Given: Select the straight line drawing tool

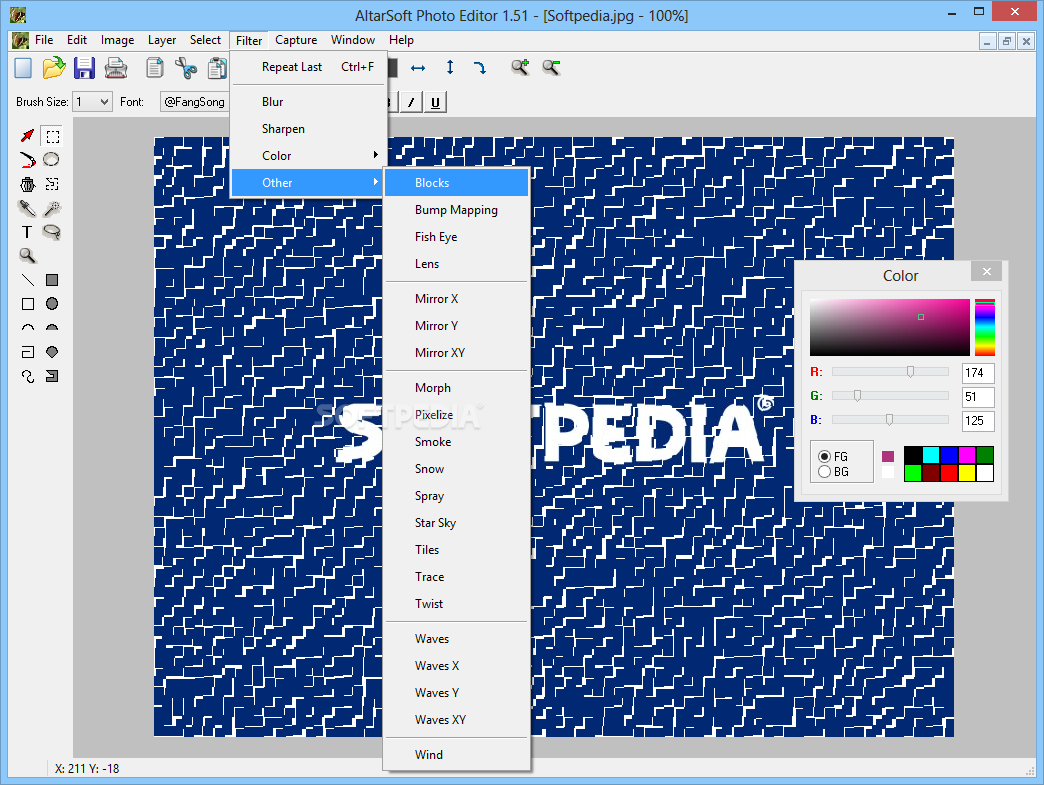Looking at the screenshot, I should pos(27,280).
